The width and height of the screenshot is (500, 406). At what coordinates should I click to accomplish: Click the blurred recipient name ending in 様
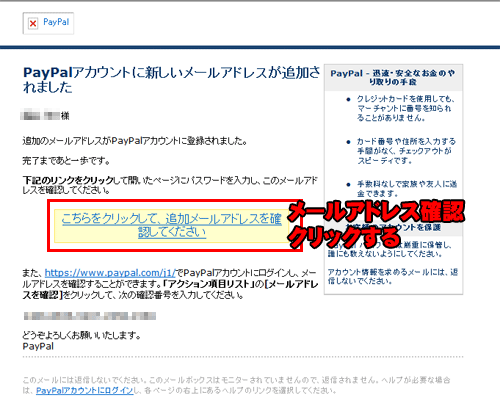pyautogui.click(x=45, y=116)
